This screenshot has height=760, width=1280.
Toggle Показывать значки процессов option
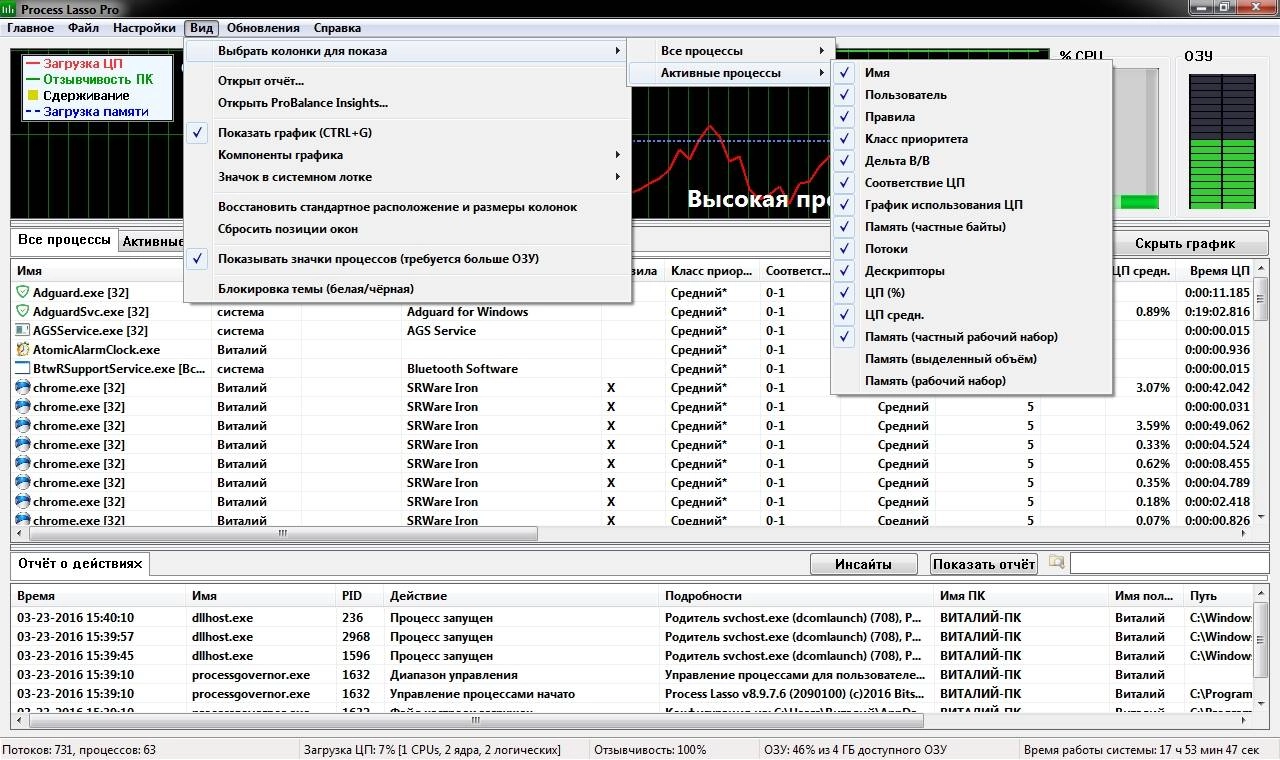(407, 259)
